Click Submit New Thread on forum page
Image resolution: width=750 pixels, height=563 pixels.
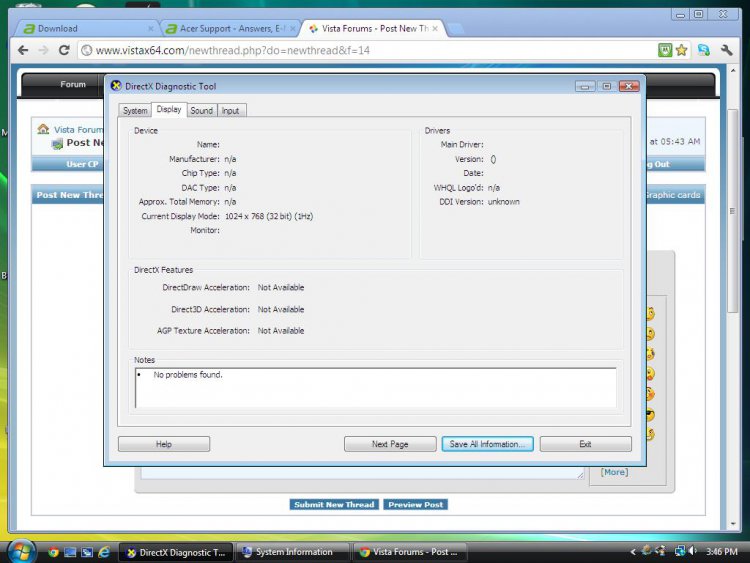(334, 505)
